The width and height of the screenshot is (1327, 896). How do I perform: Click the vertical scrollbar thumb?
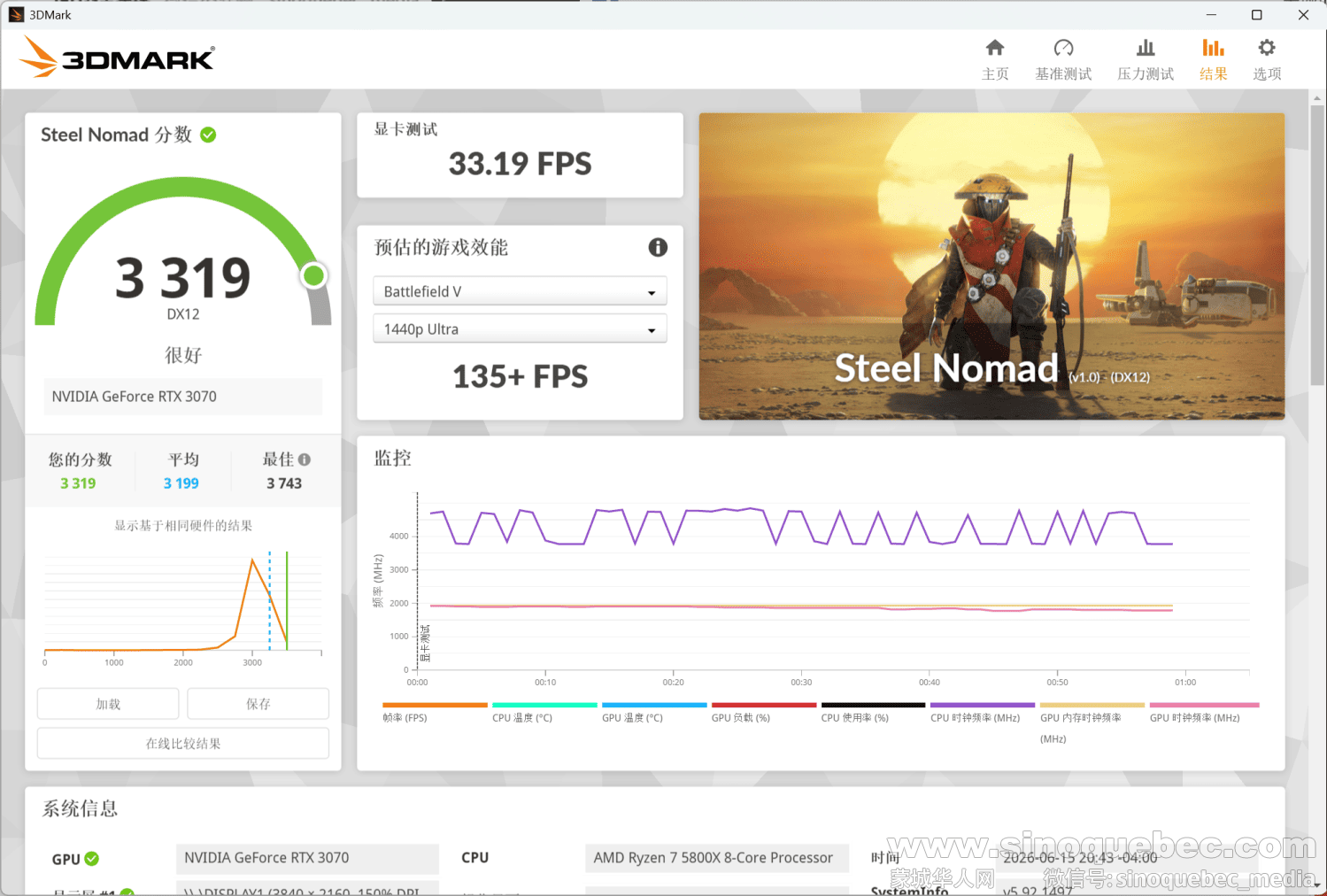[x=1317, y=246]
